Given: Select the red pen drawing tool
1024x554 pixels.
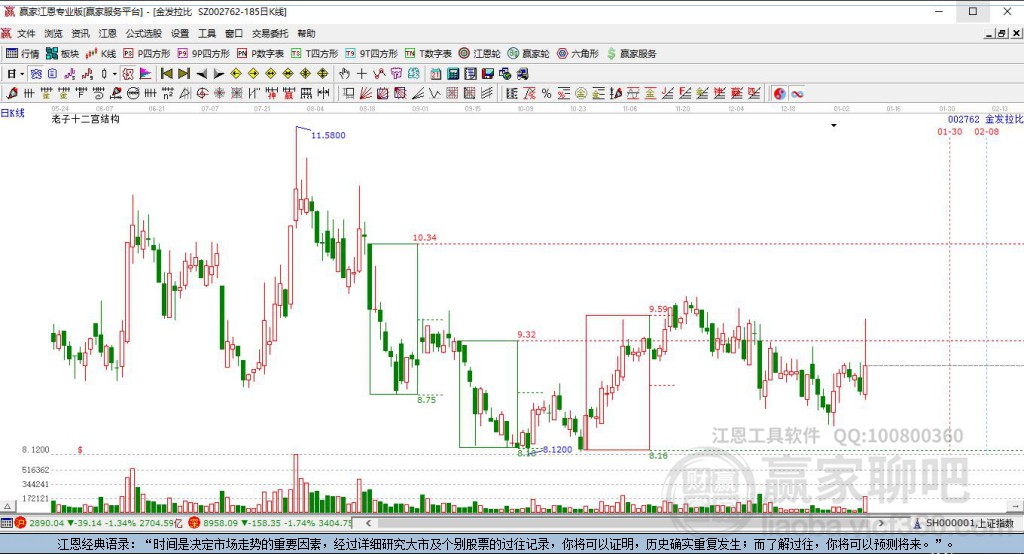Looking at the screenshot, I should click(x=12, y=93).
